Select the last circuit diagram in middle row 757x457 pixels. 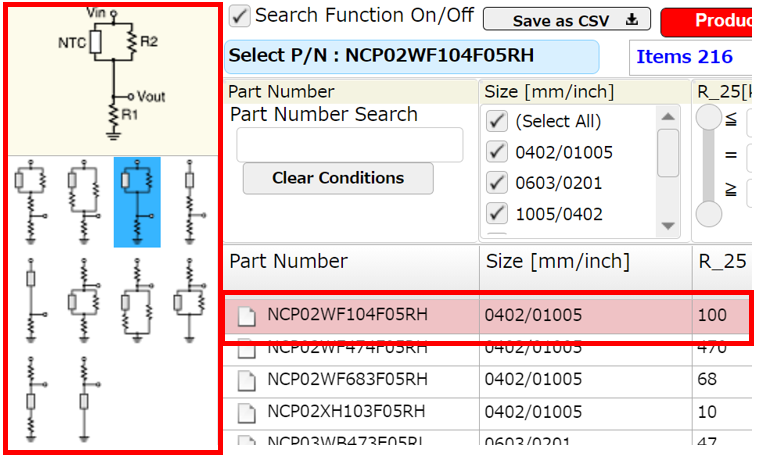pos(189,298)
